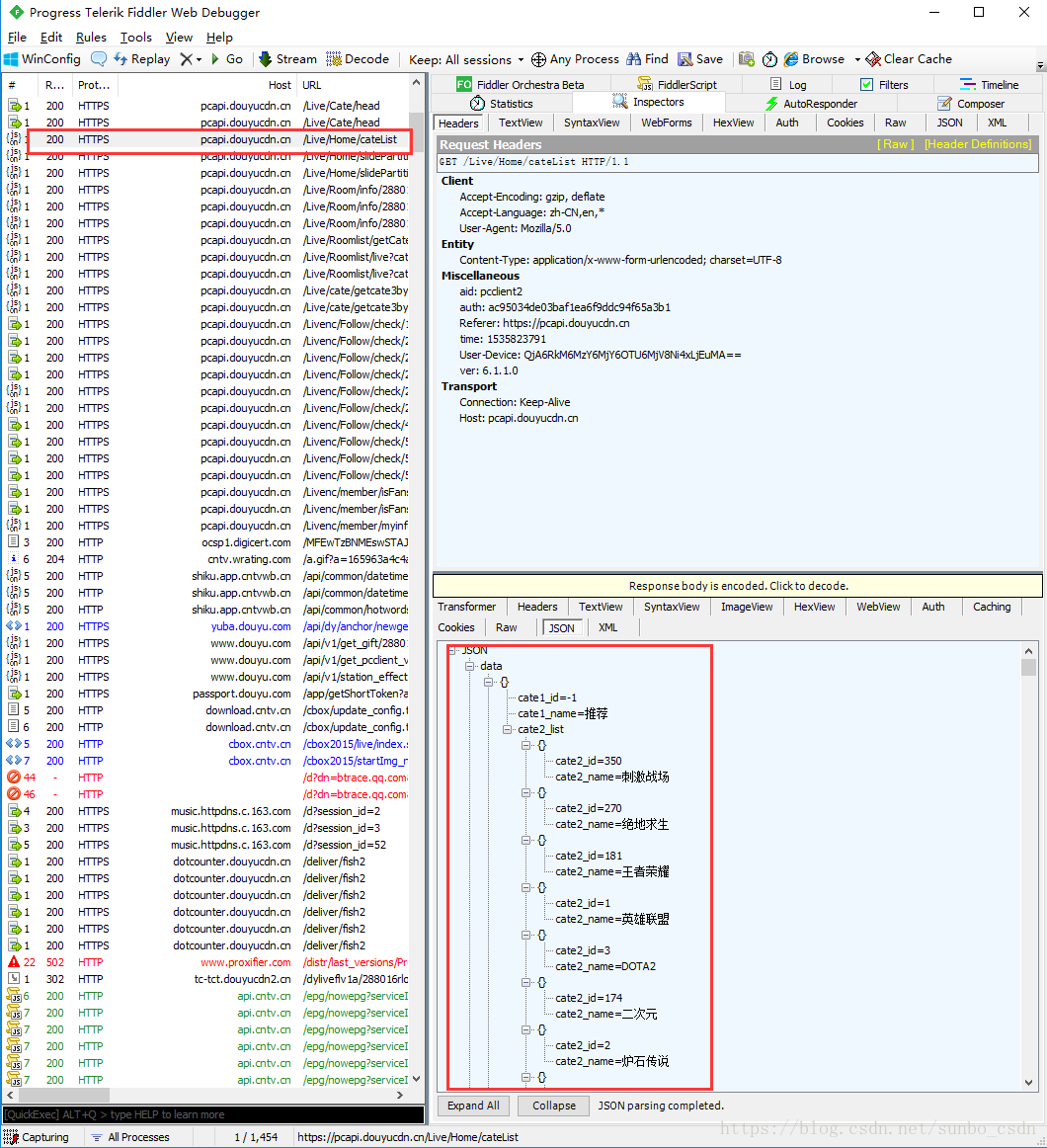This screenshot has height=1148, width=1047.
Task: Open the Statistics tab
Action: 502,104
